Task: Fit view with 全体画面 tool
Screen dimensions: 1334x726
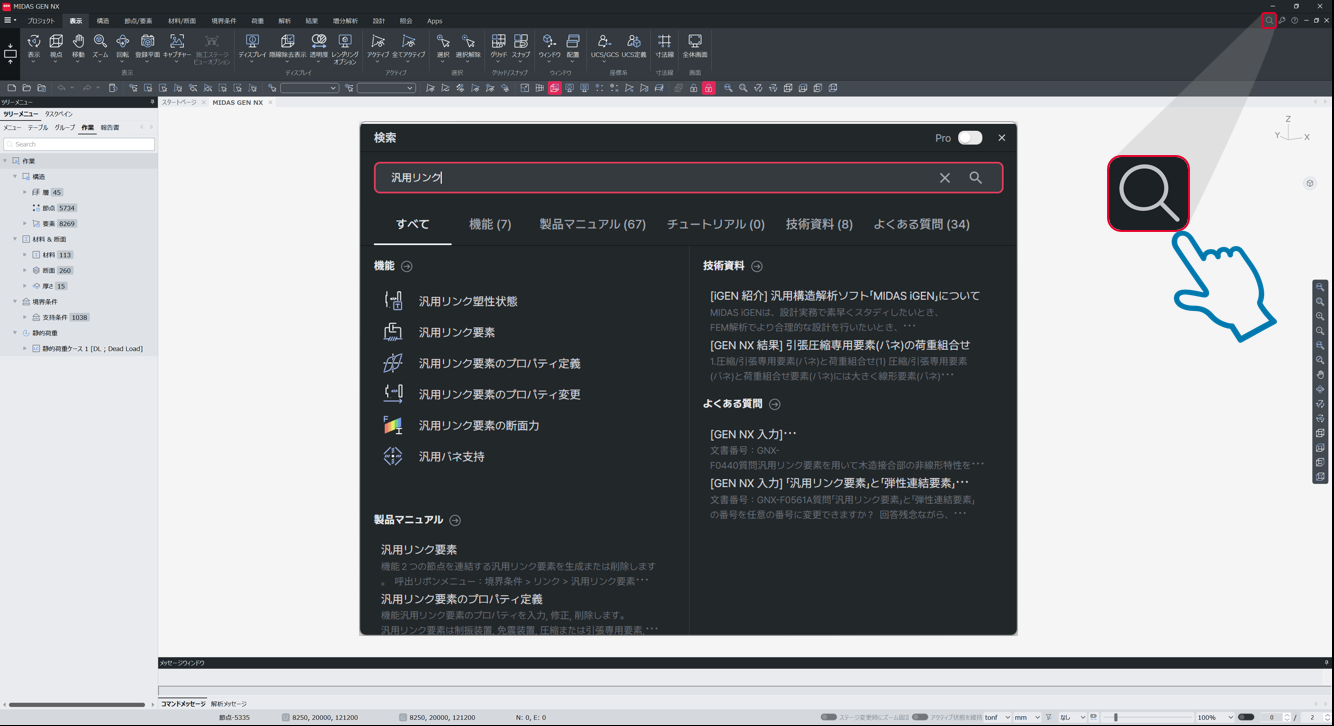Action: [695, 45]
